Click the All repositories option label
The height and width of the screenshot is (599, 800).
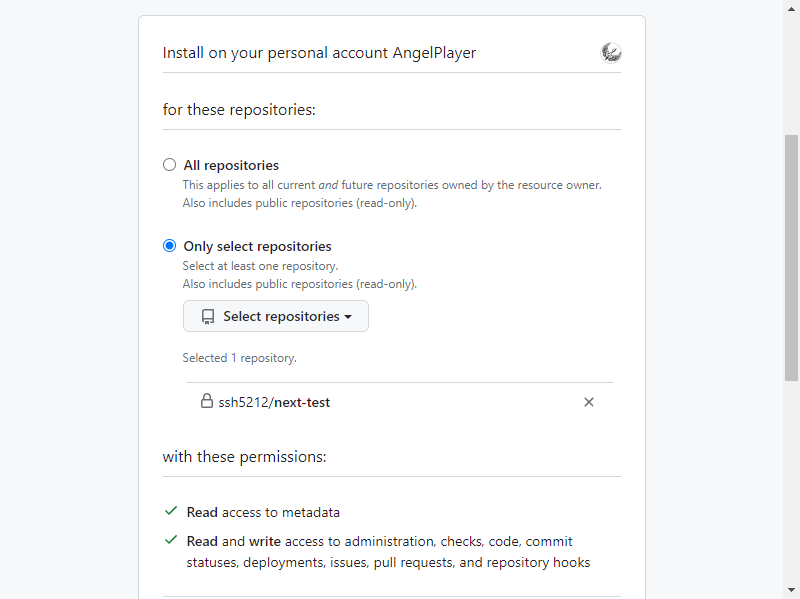point(231,165)
